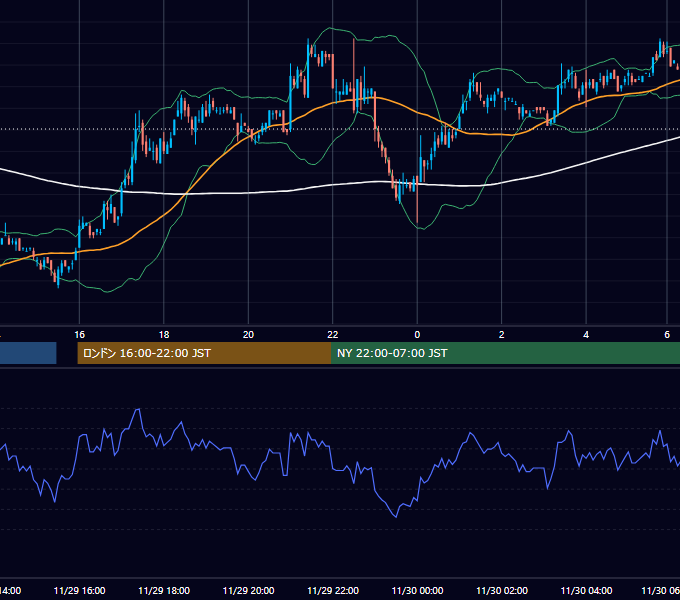This screenshot has height=600, width=680.
Task: Click the 6 hour label on chart axis
Action: [x=667, y=335]
